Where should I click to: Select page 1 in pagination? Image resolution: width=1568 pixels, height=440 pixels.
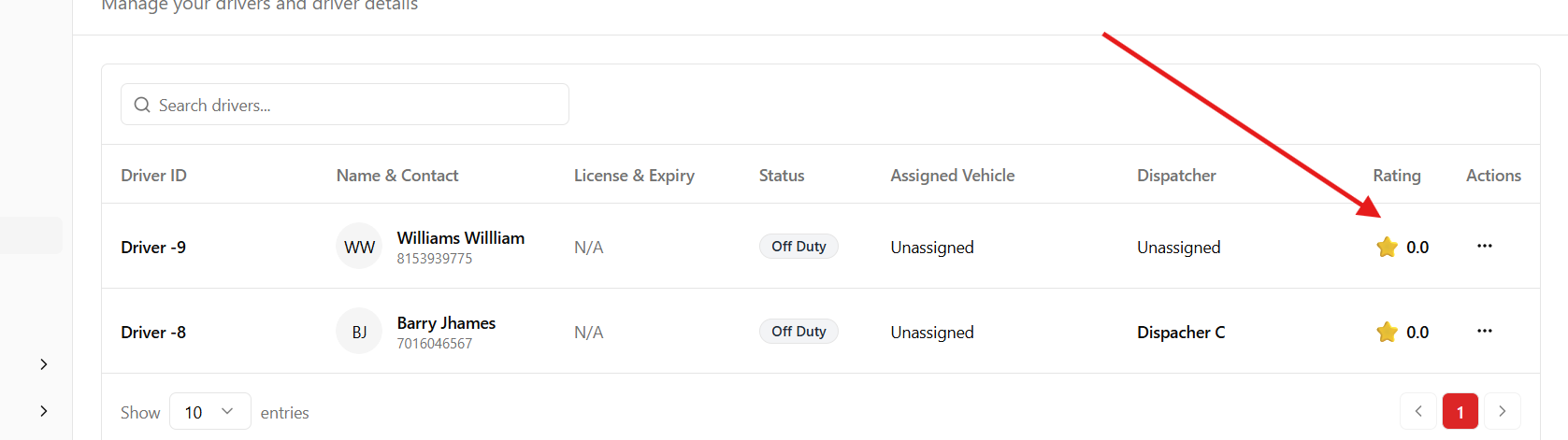[x=1460, y=412]
